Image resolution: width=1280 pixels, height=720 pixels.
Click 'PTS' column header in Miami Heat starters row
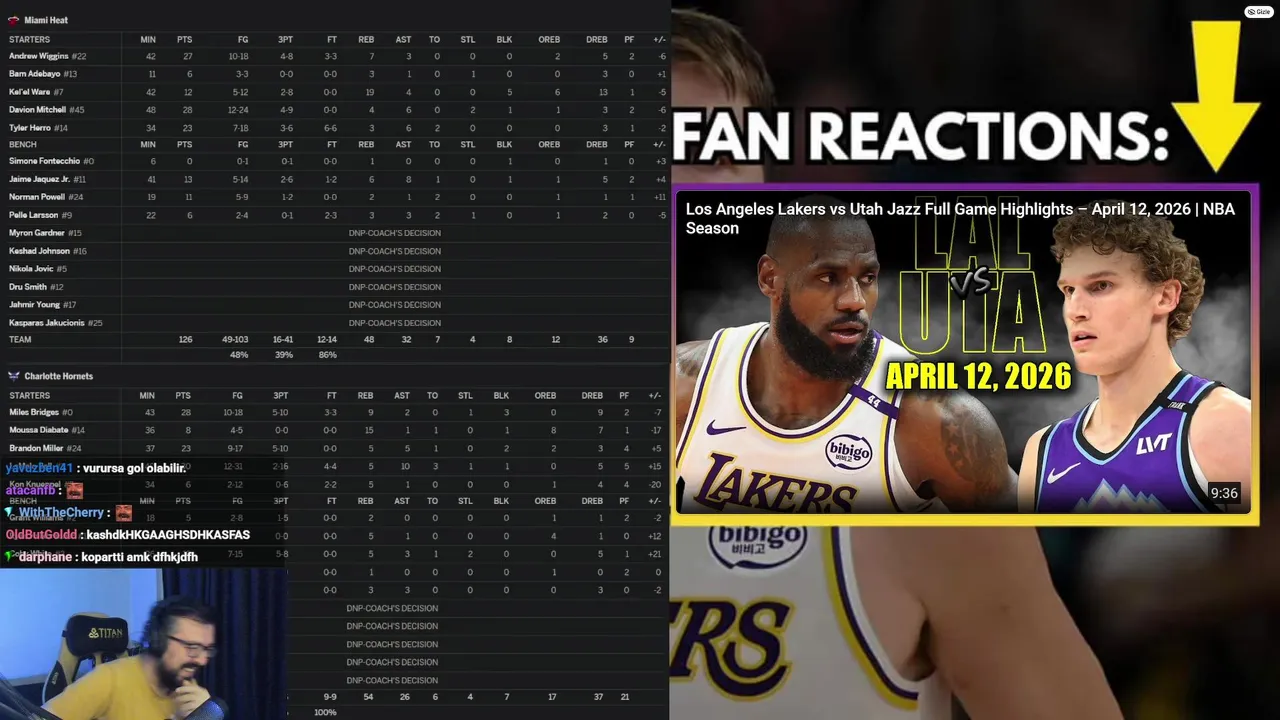point(184,39)
